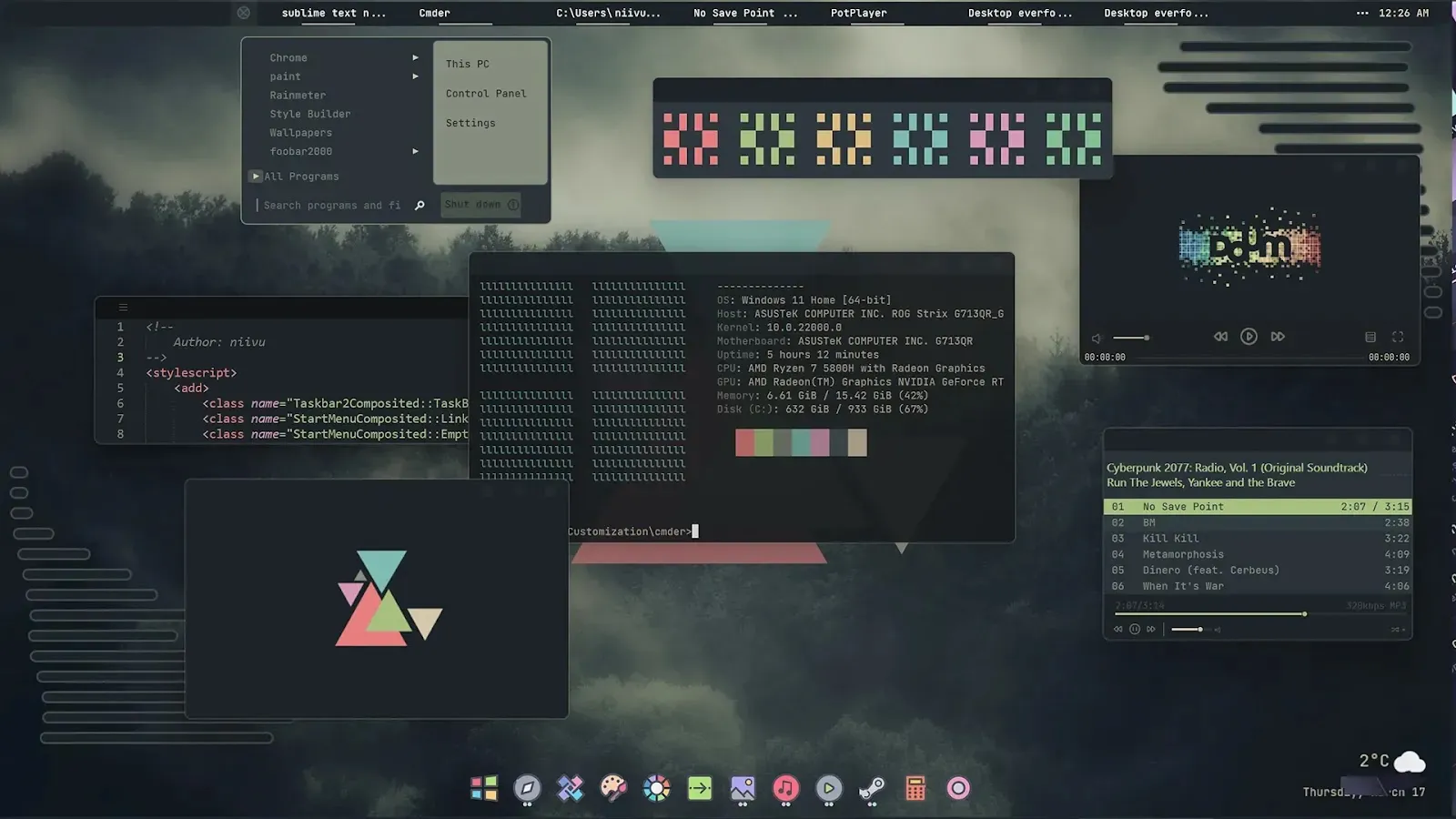Open the PotPlayer playlist panel icon
The height and width of the screenshot is (819, 1456).
(1370, 337)
